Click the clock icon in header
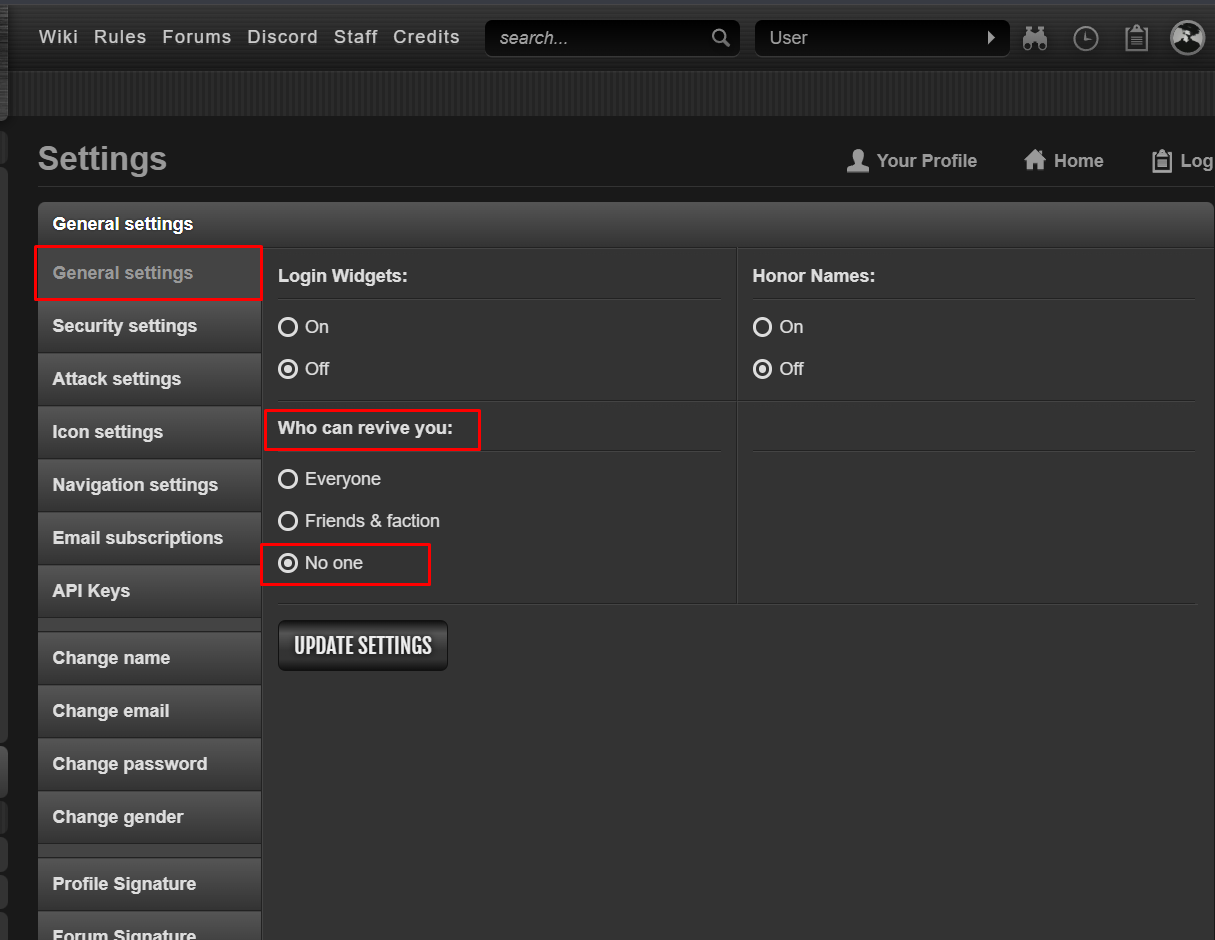 tap(1086, 38)
